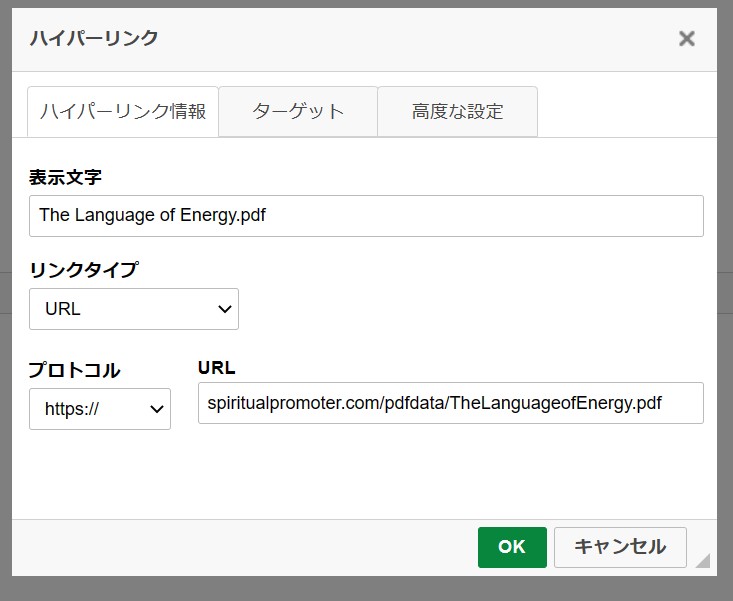This screenshot has width=733, height=601.
Task: Click the 表示文字 text field
Action: [x=366, y=216]
